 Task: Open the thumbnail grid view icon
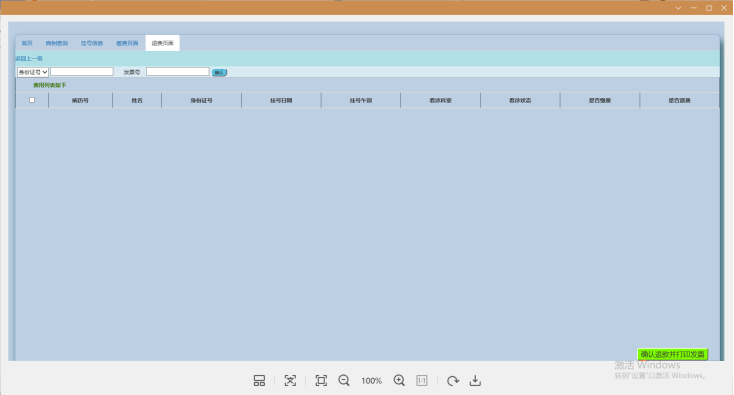coord(259,380)
